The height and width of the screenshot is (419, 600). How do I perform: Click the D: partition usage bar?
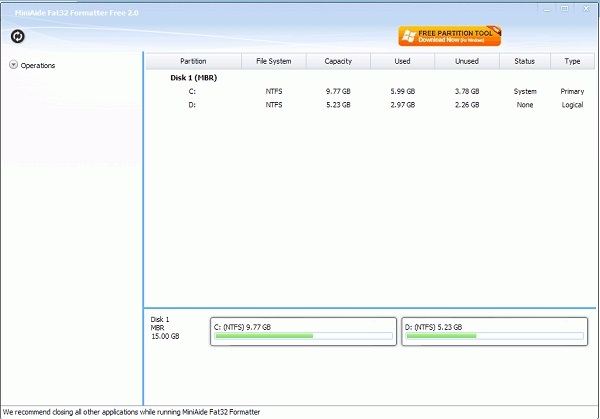[x=494, y=336]
